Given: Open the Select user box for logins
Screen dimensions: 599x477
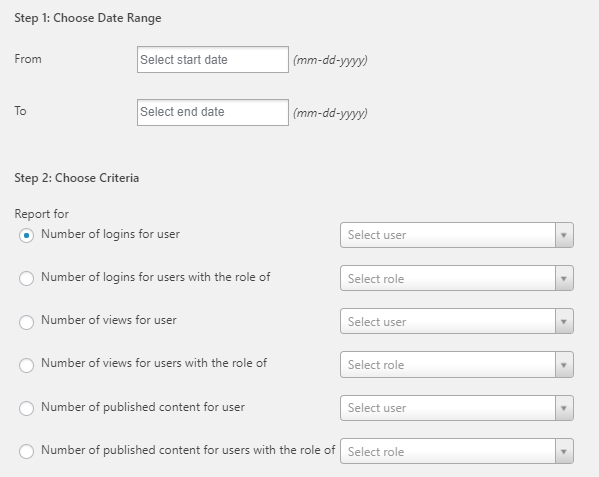Looking at the screenshot, I should (x=457, y=235).
